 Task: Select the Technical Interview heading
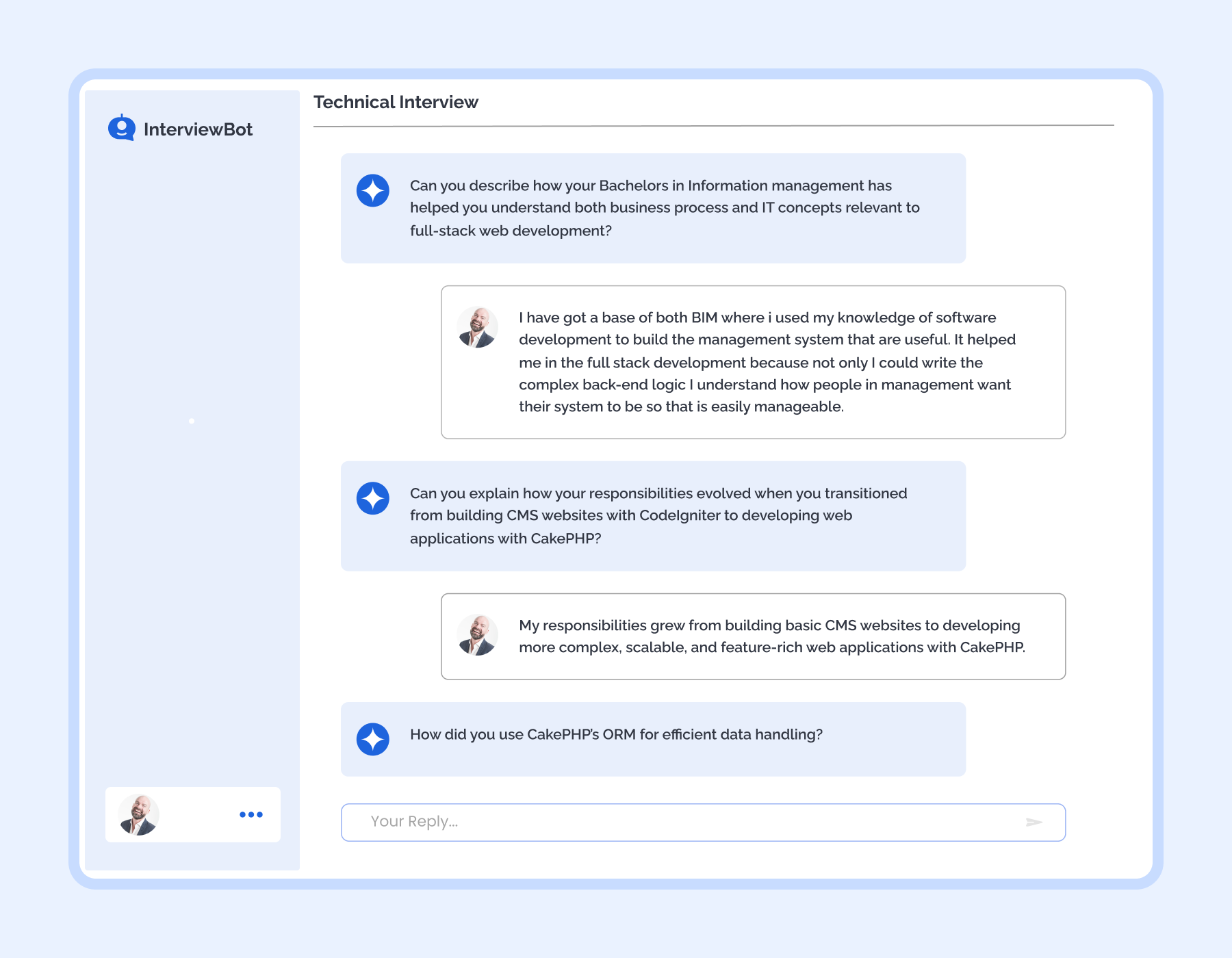[396, 103]
